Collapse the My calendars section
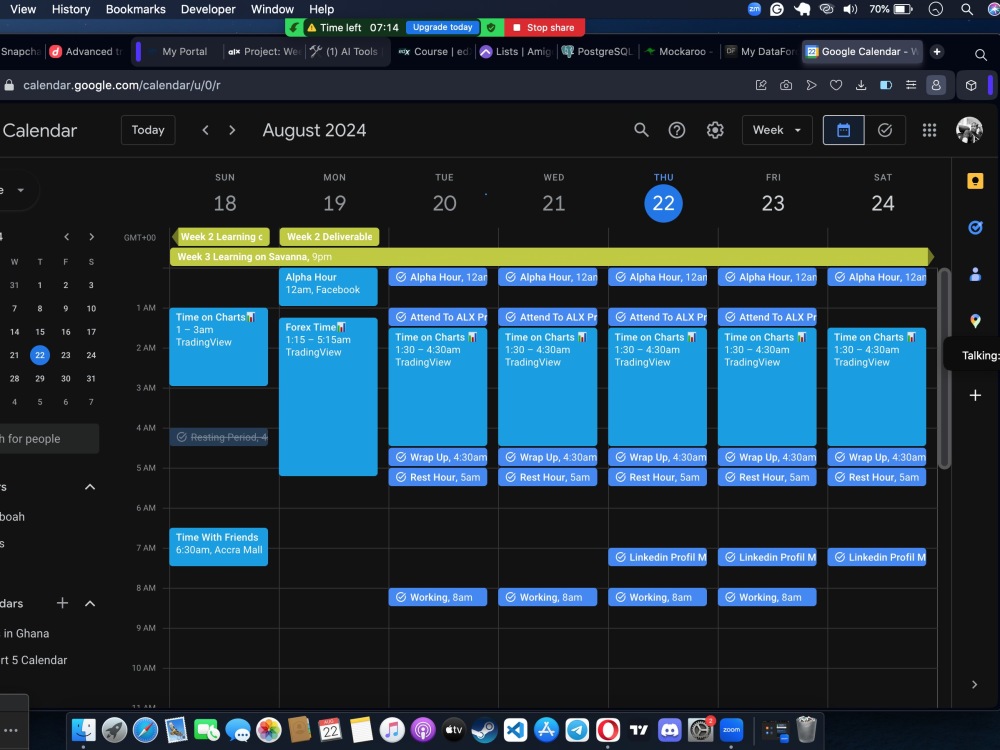Screen dimensions: 1000x750 point(90,487)
